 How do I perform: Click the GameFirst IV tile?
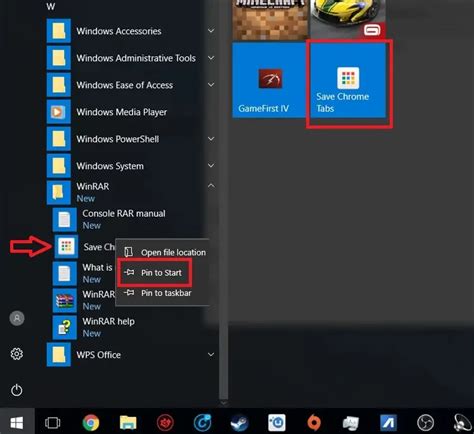coord(269,80)
